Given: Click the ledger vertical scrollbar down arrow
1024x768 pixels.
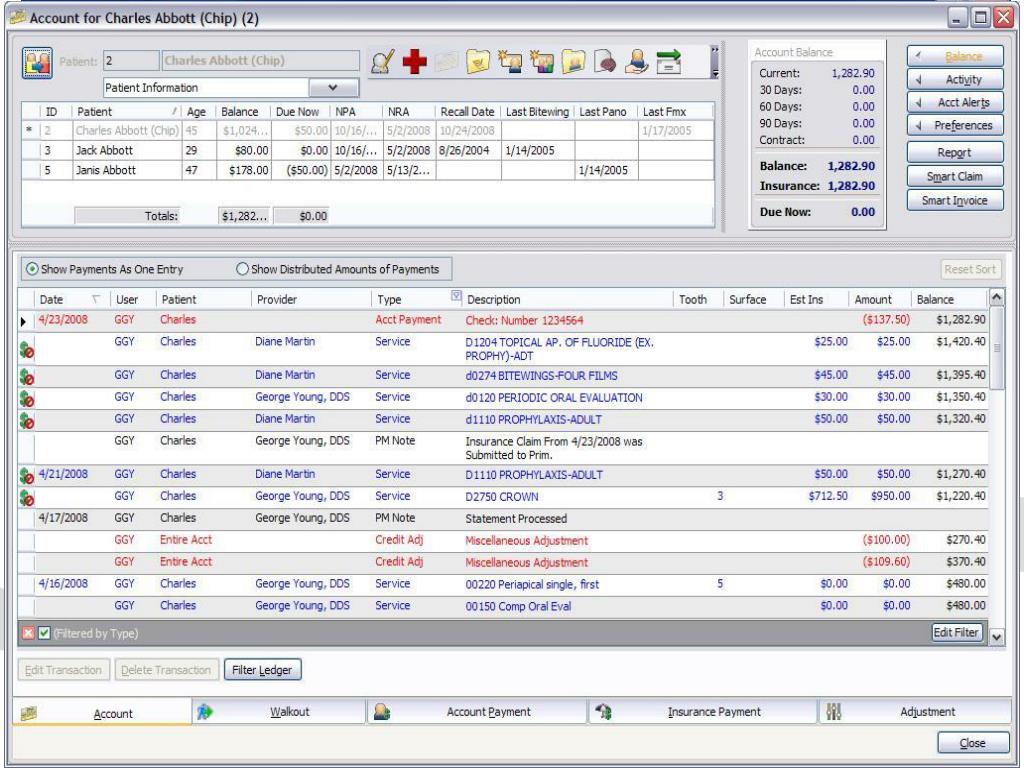Looking at the screenshot, I should 996,635.
